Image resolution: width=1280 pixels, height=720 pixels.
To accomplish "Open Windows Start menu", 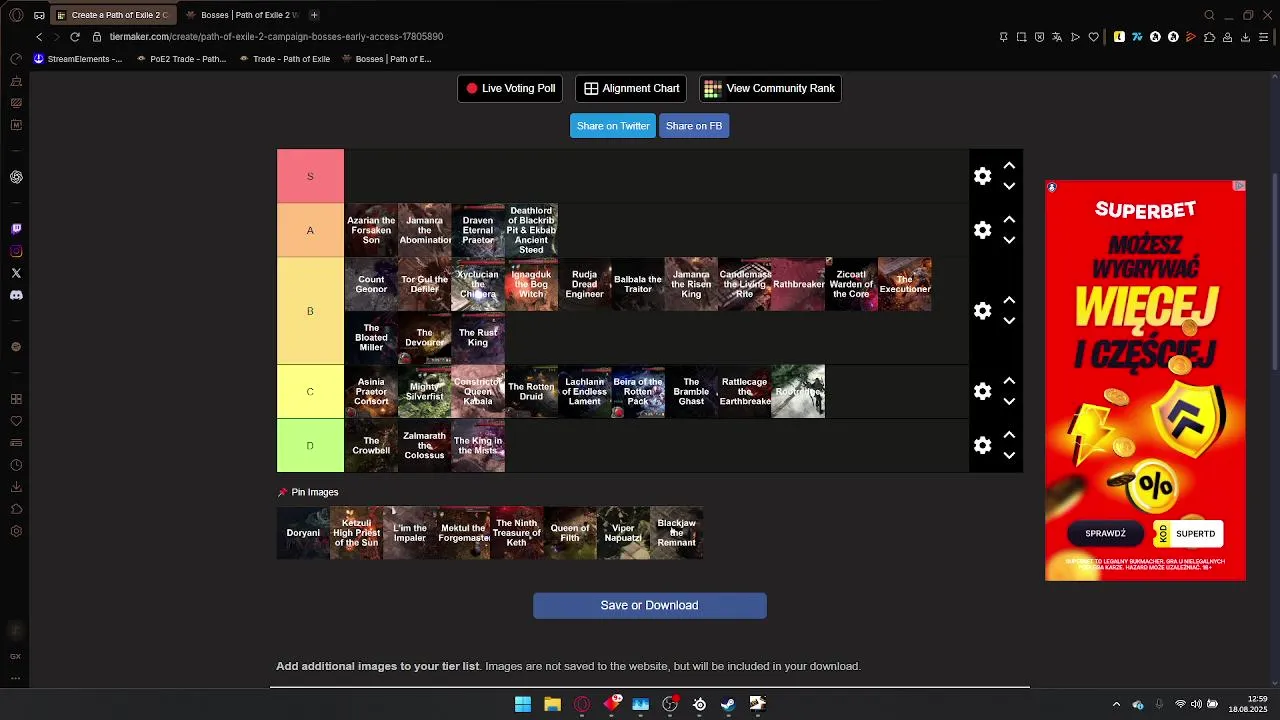I will click(x=523, y=704).
